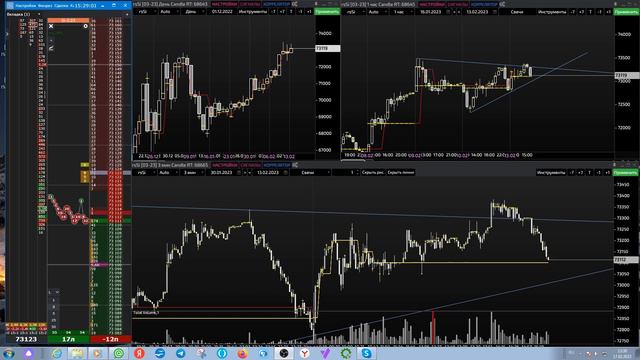The image size is (640, 360).
Task: Click the pencil icon in the order book panel
Action: point(51,48)
